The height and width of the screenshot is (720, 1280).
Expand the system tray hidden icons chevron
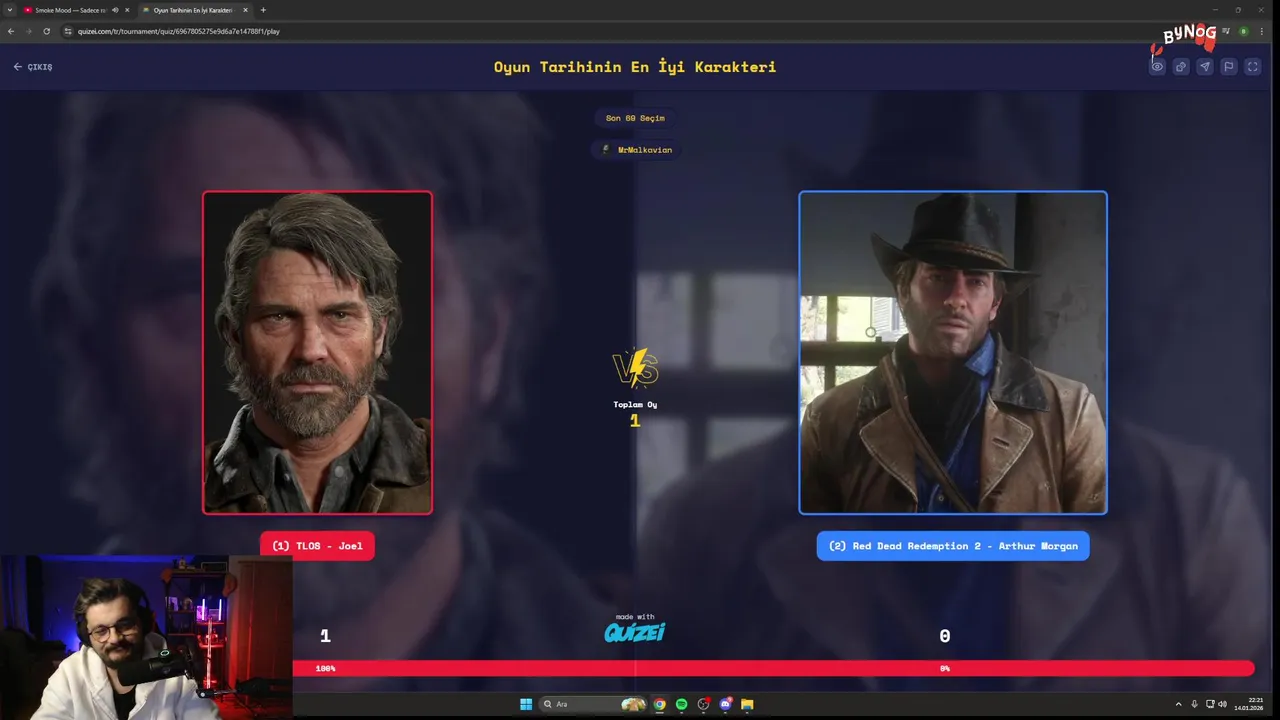pyautogui.click(x=1178, y=704)
